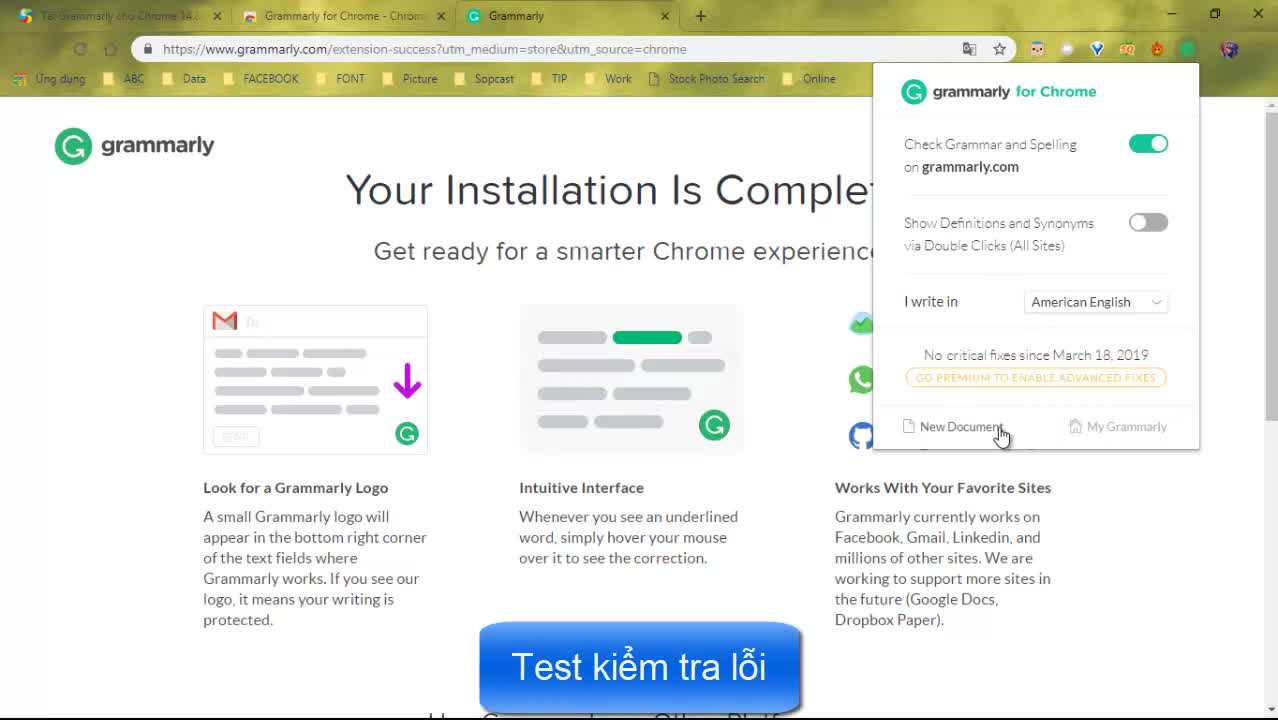Open a new tab with plus button

(701, 16)
